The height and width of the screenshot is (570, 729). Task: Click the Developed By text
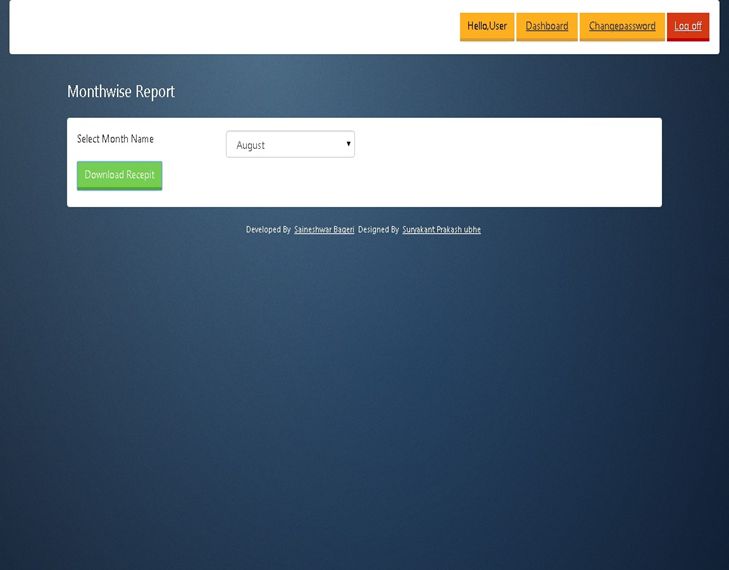[x=268, y=230]
